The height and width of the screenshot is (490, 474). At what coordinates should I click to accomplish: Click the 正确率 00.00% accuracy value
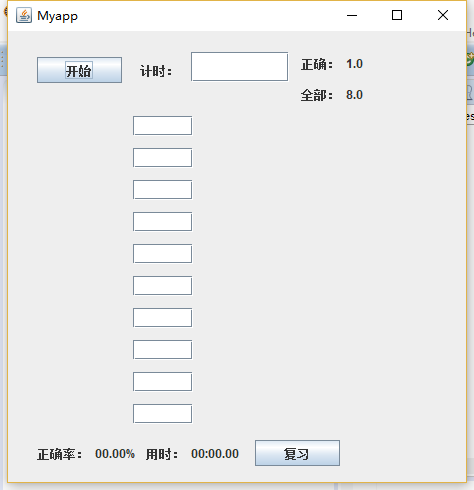[x=115, y=454]
